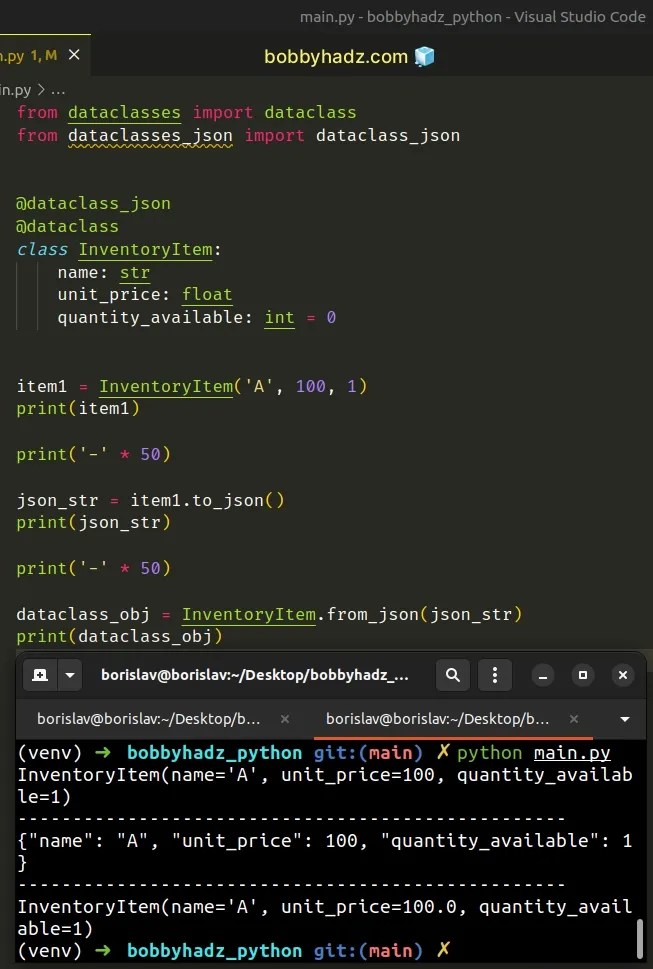Click item1.to_json() call

pyautogui.click(x=207, y=500)
